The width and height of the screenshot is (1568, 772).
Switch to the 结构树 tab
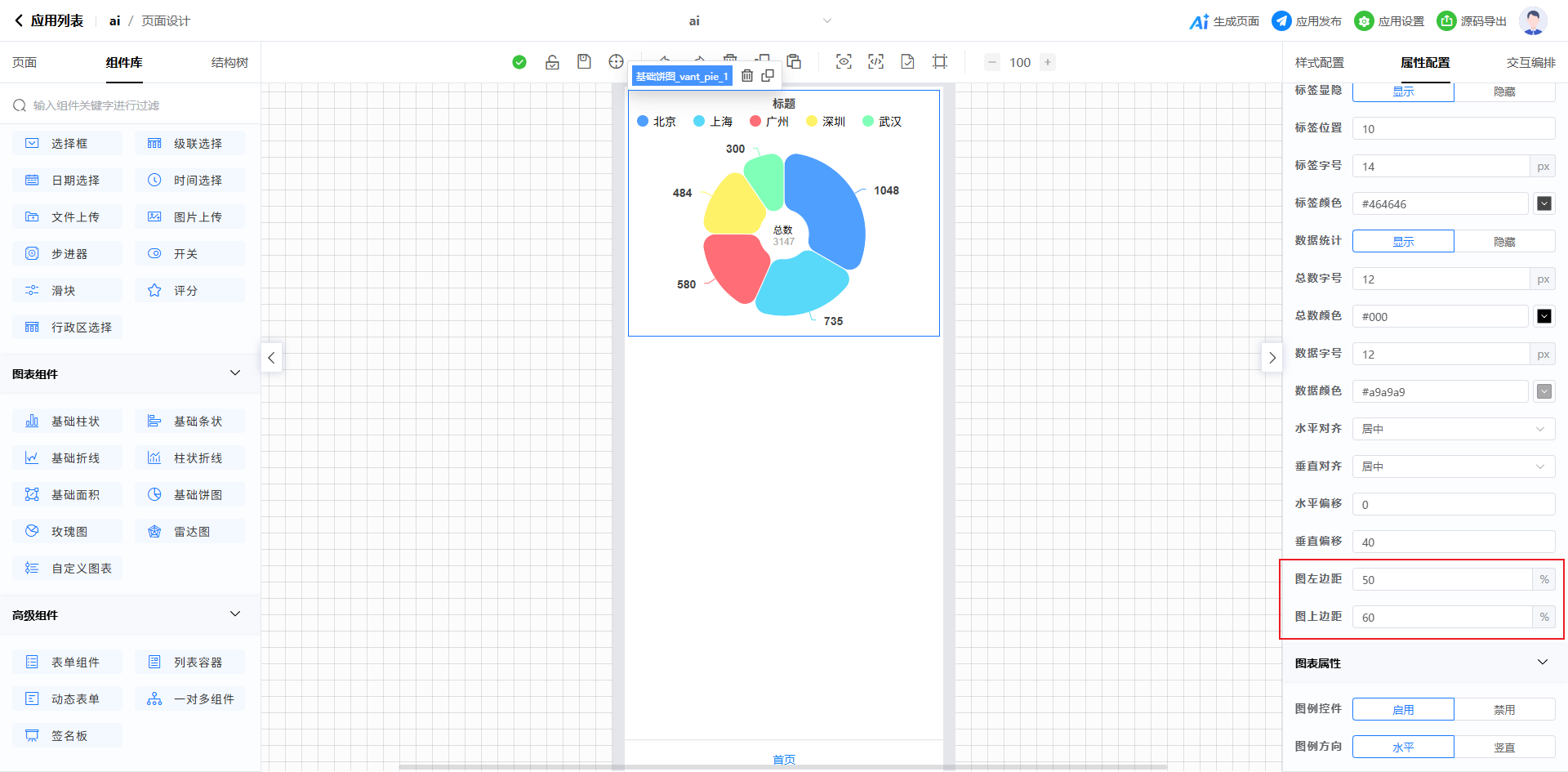229,63
